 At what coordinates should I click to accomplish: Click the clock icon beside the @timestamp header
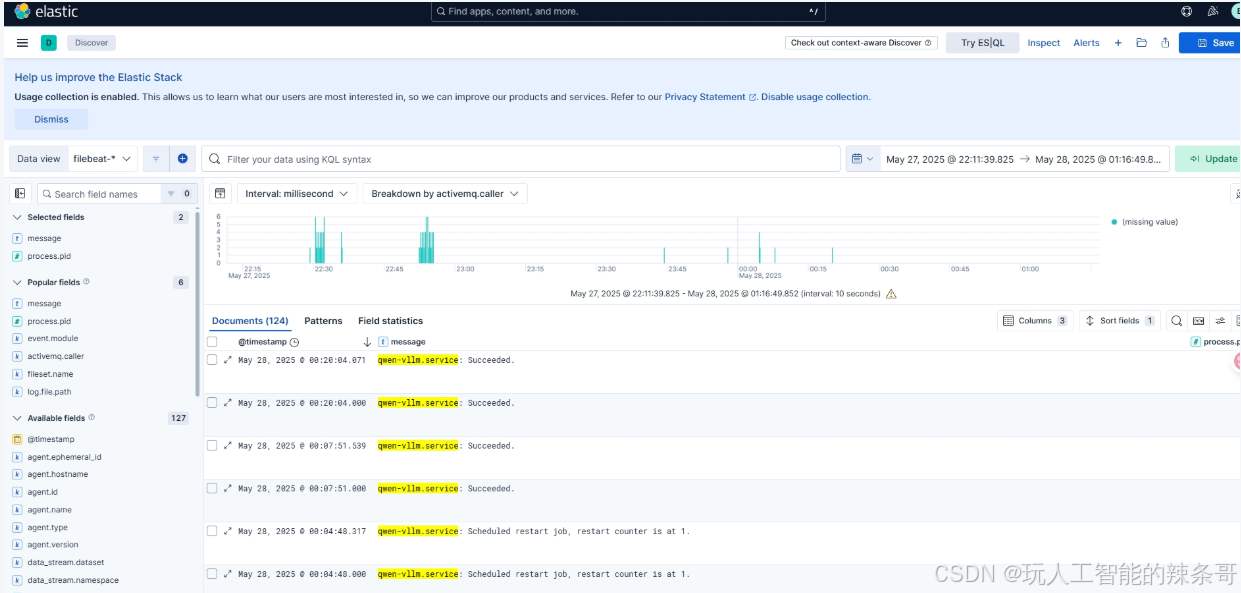point(294,342)
